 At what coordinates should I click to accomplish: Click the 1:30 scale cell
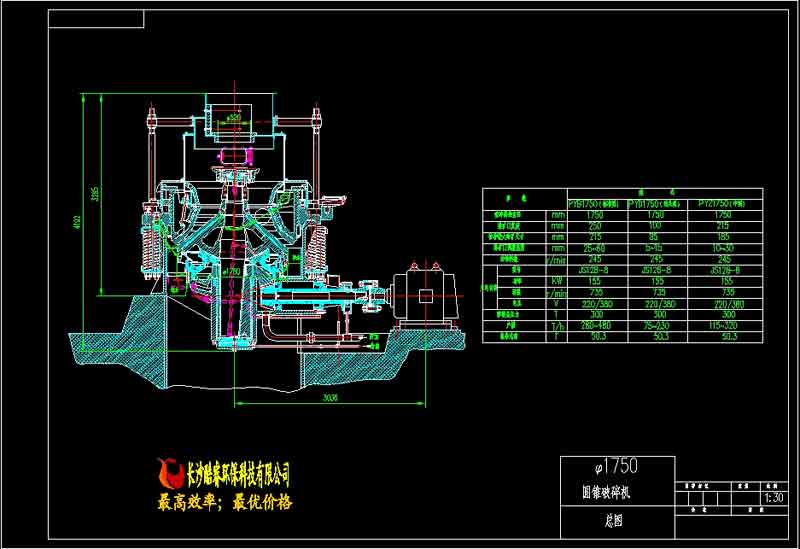771,495
